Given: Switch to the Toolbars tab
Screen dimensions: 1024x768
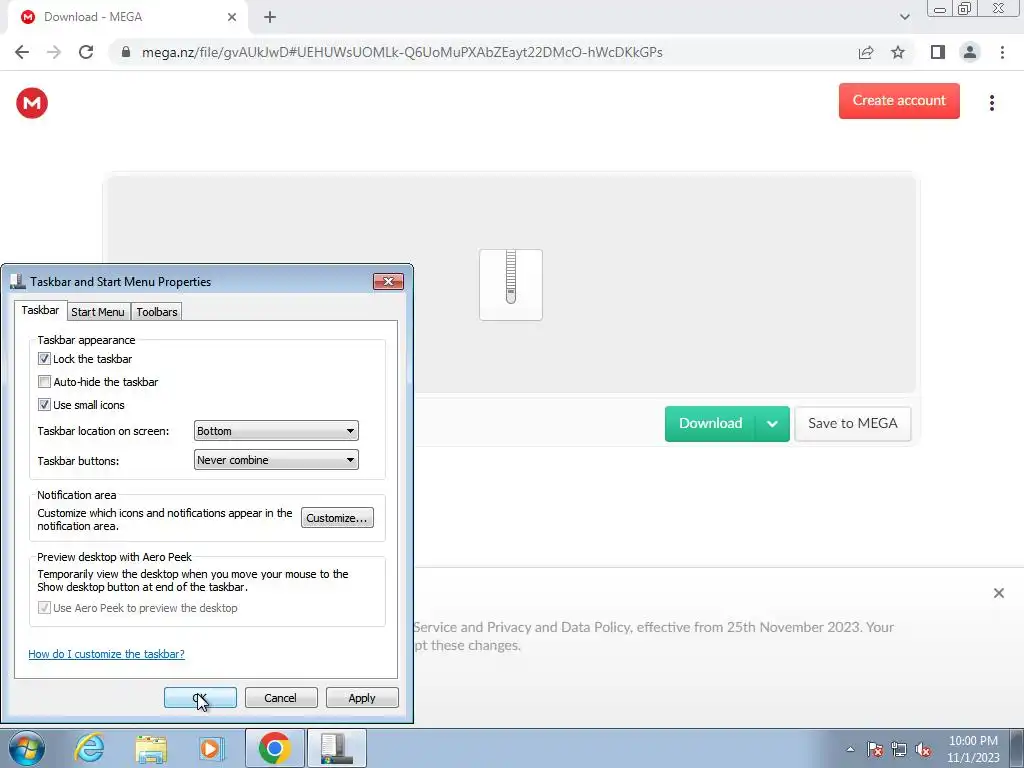Looking at the screenshot, I should [157, 312].
